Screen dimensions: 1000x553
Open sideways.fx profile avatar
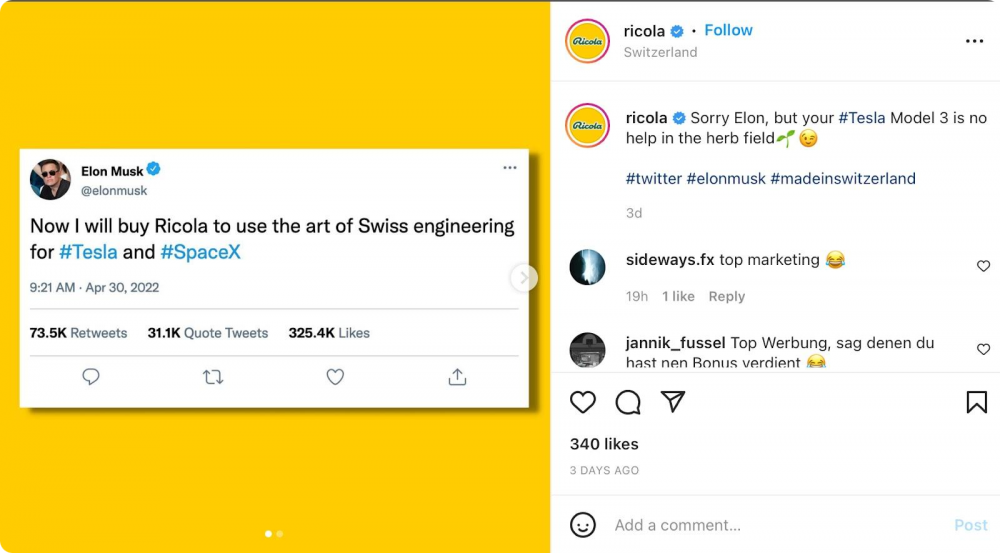(587, 267)
